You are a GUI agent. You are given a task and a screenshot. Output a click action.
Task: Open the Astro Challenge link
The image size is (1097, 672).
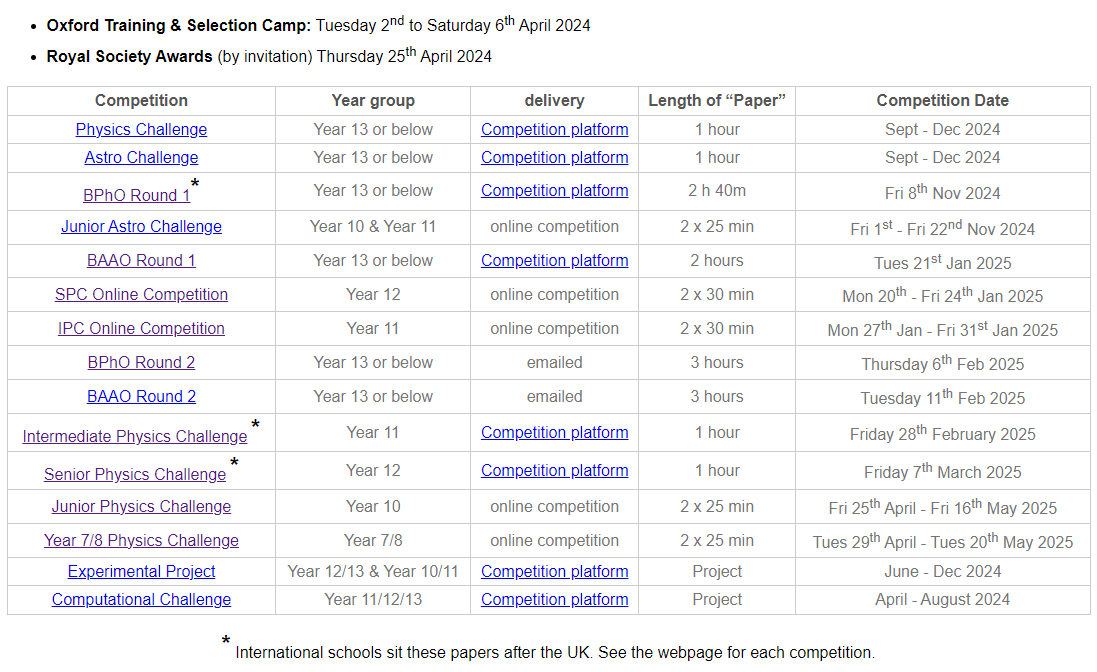[x=141, y=157]
